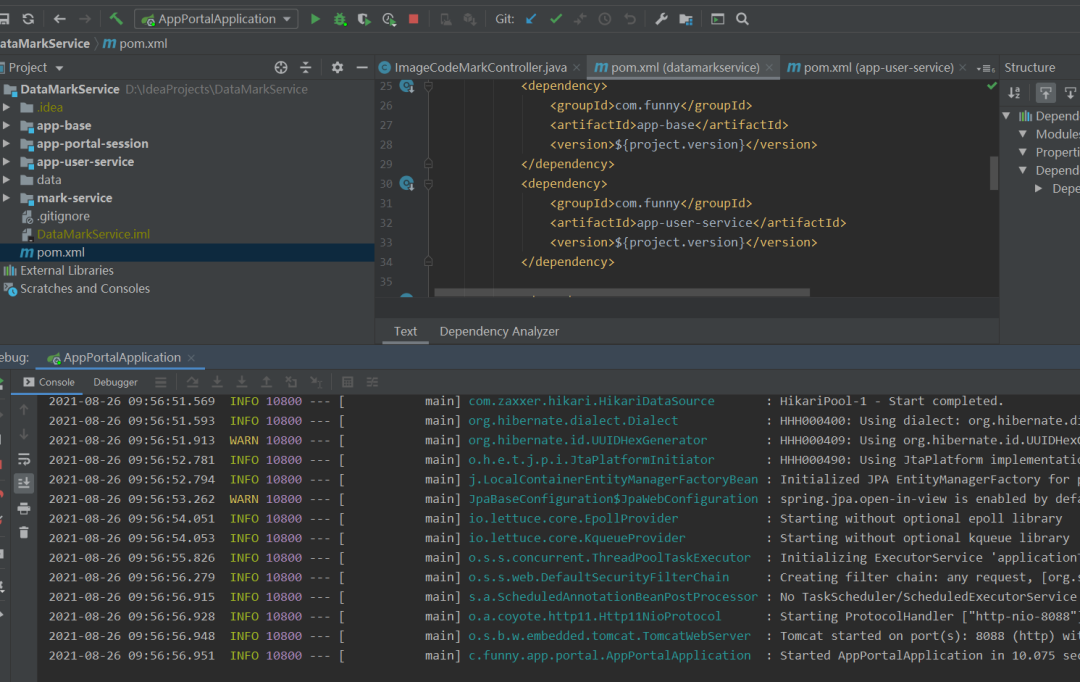Viewport: 1080px width, 682px height.
Task: Switch to ImageCodeMarkController.java tab
Action: coord(480,68)
